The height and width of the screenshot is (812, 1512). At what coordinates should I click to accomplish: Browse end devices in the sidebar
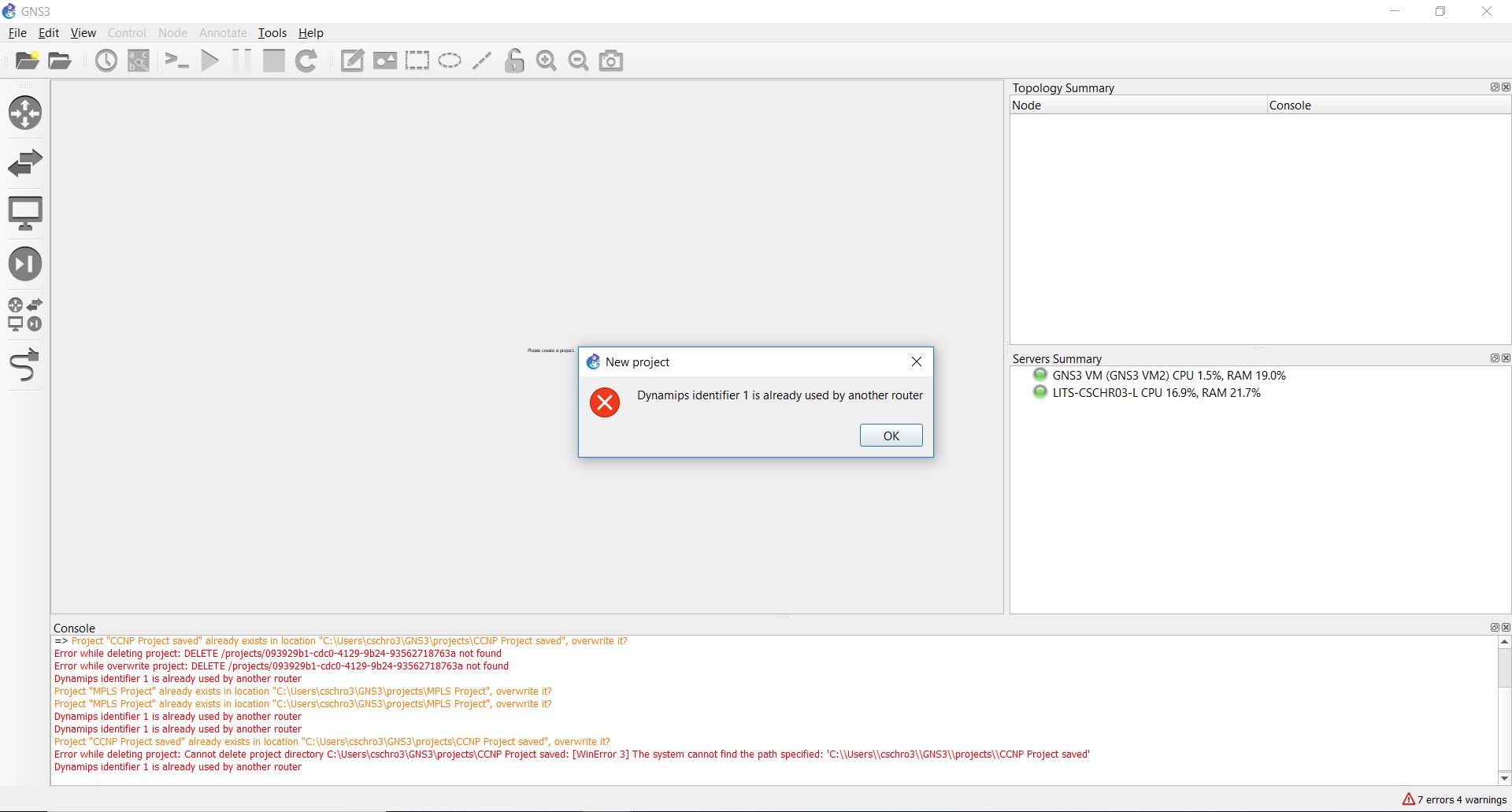pos(25,213)
